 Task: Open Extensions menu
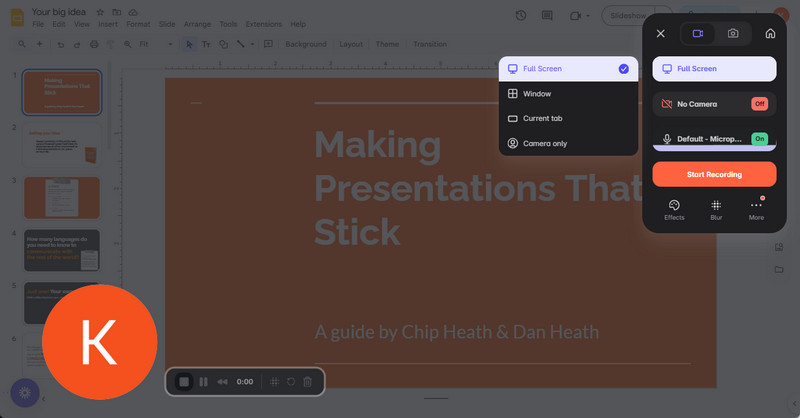(264, 24)
